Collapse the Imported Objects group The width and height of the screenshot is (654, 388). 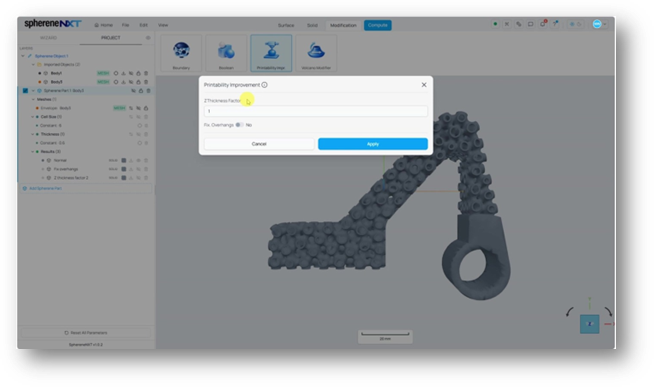(x=33, y=65)
